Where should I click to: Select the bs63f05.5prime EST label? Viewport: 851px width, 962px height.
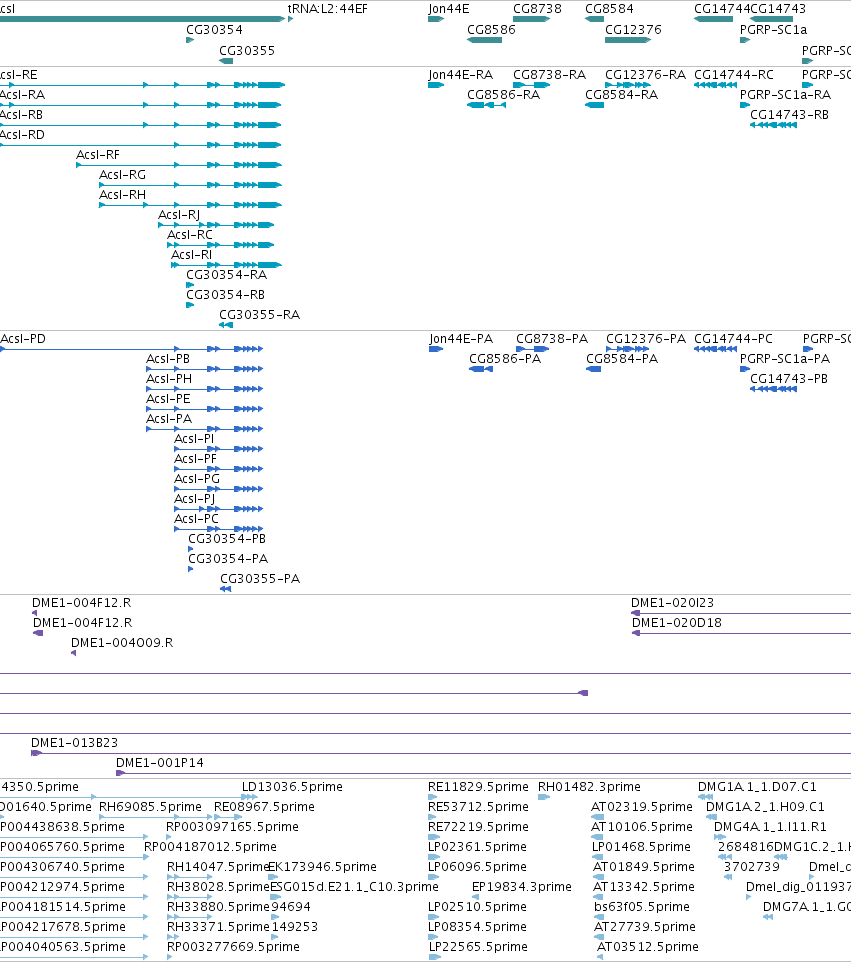pos(642,906)
